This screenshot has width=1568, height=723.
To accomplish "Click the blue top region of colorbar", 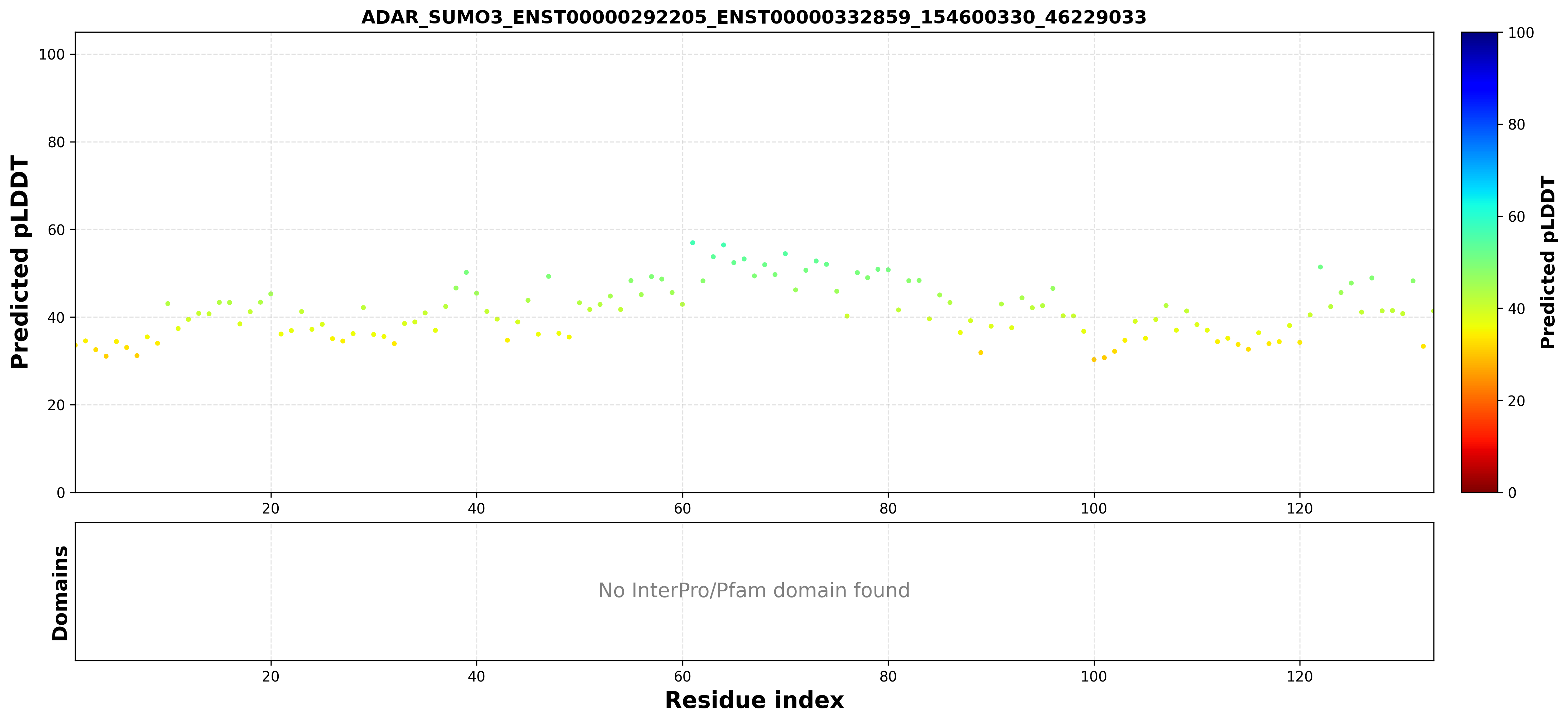I will point(1480,73).
